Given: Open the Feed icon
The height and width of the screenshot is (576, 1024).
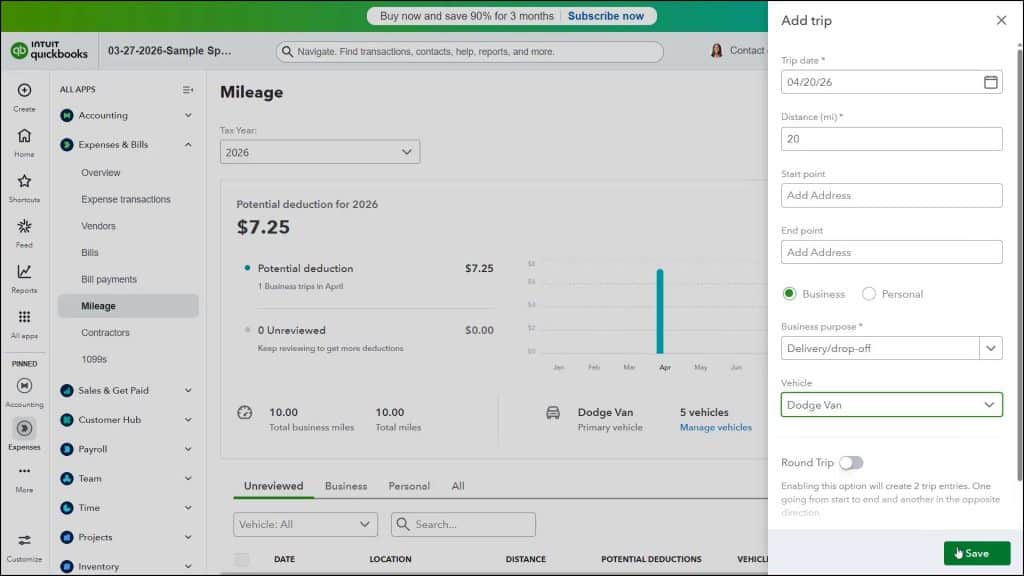Looking at the screenshot, I should point(24,226).
